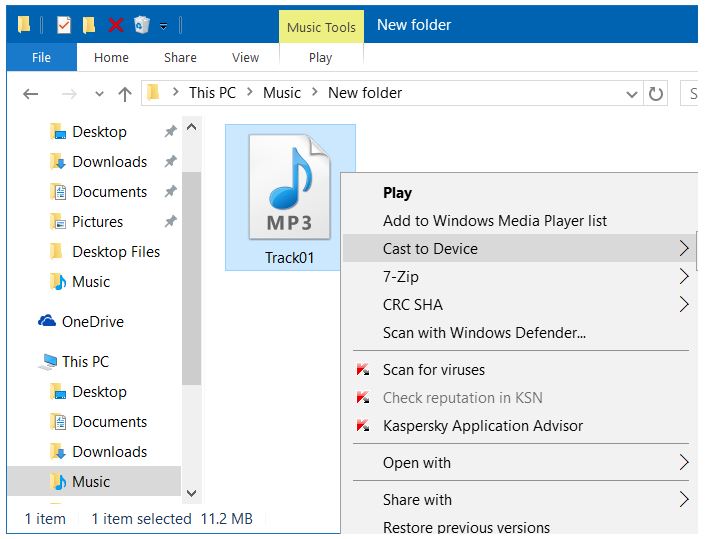This screenshot has height=539, width=709.
Task: Click the Music Tools contextual tab header
Action: [321, 27]
